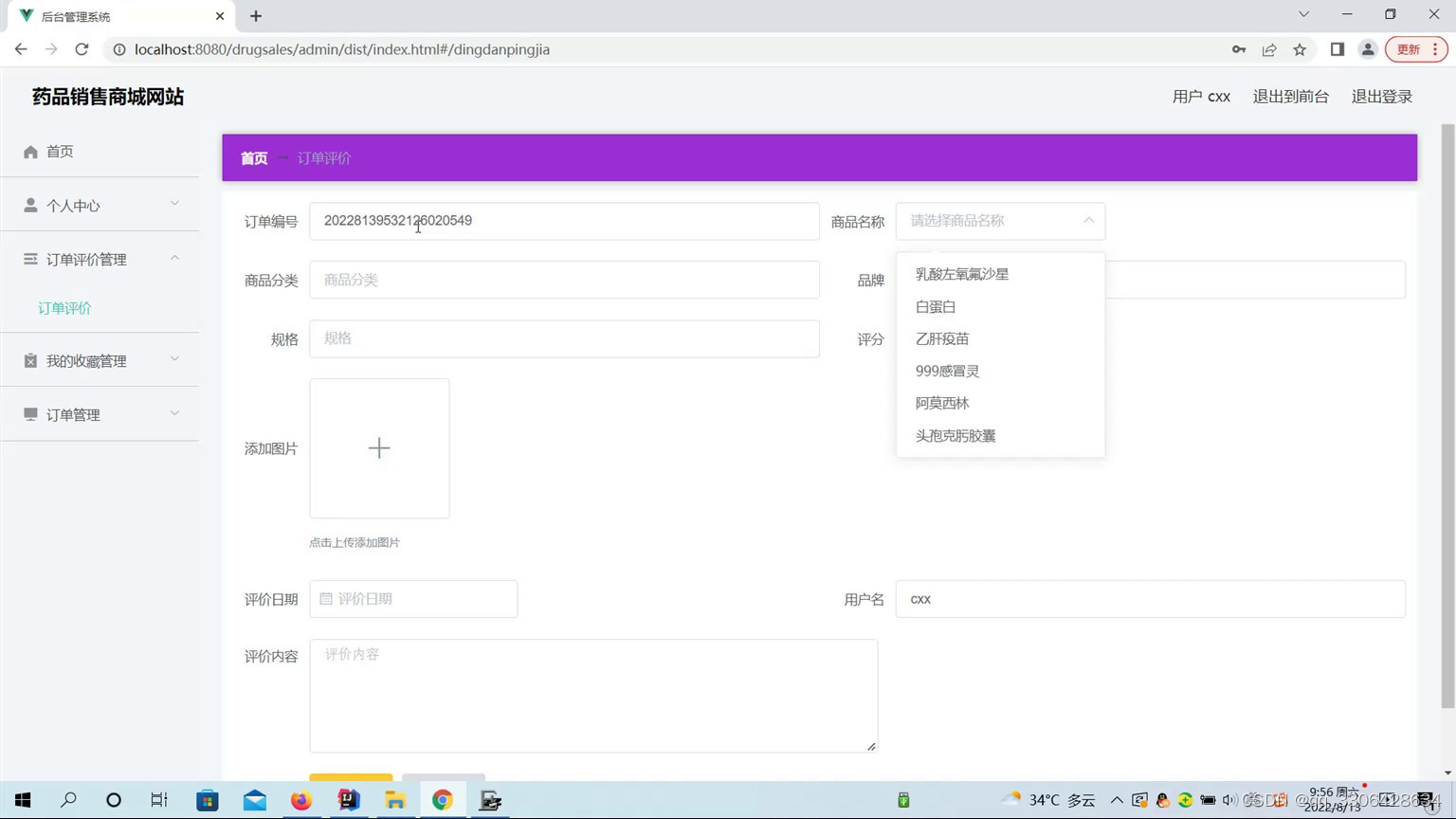Screen dimensions: 1456x819
Task: Click the 用户名 field containing cxx
Action: (x=1150, y=599)
